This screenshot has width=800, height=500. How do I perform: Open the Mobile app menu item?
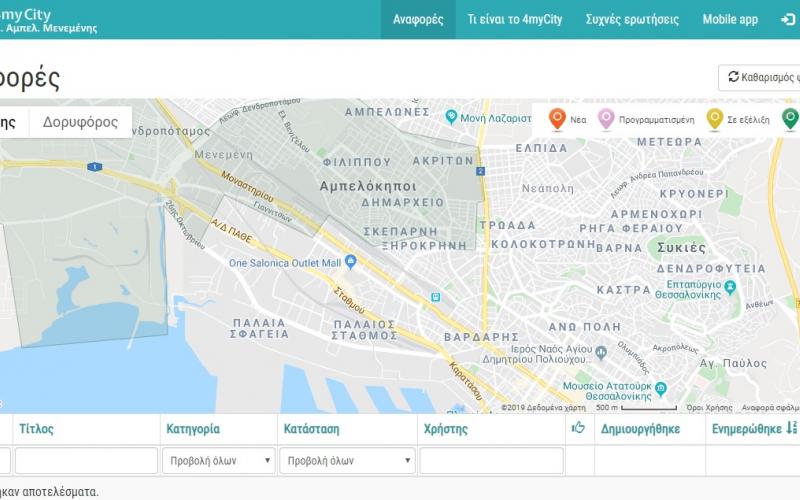point(730,19)
